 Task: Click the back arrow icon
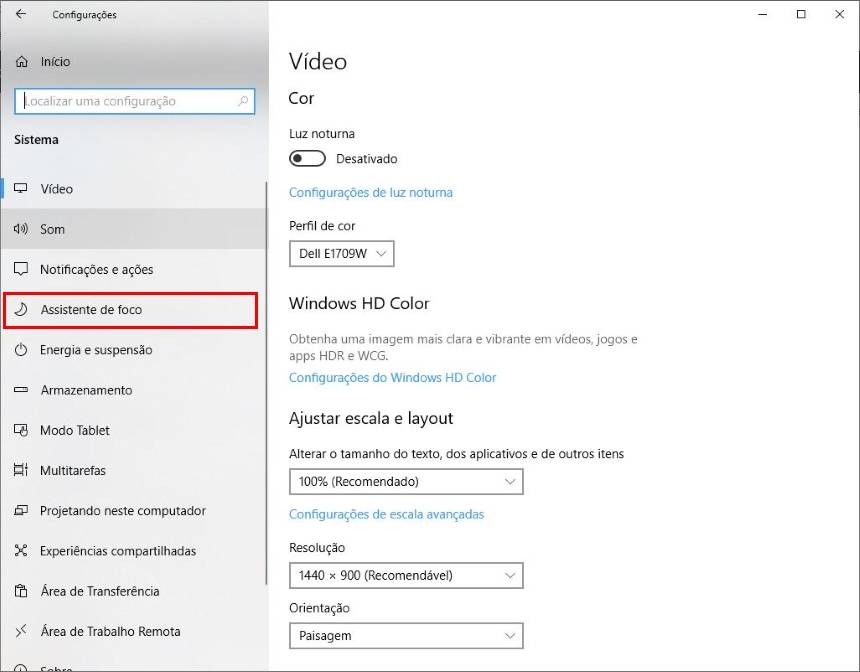click(21, 14)
